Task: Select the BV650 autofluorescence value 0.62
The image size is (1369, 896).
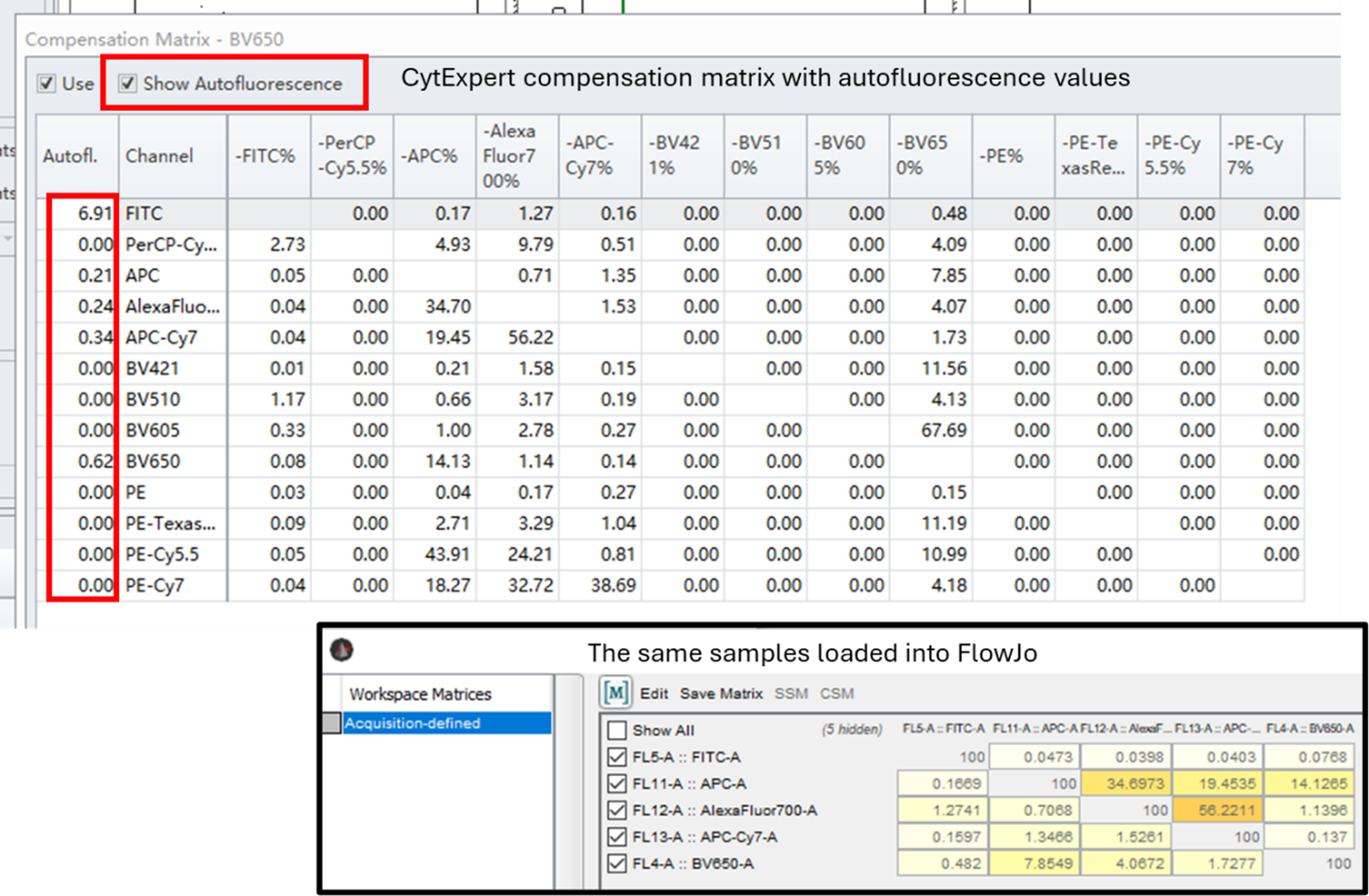Action: point(95,461)
